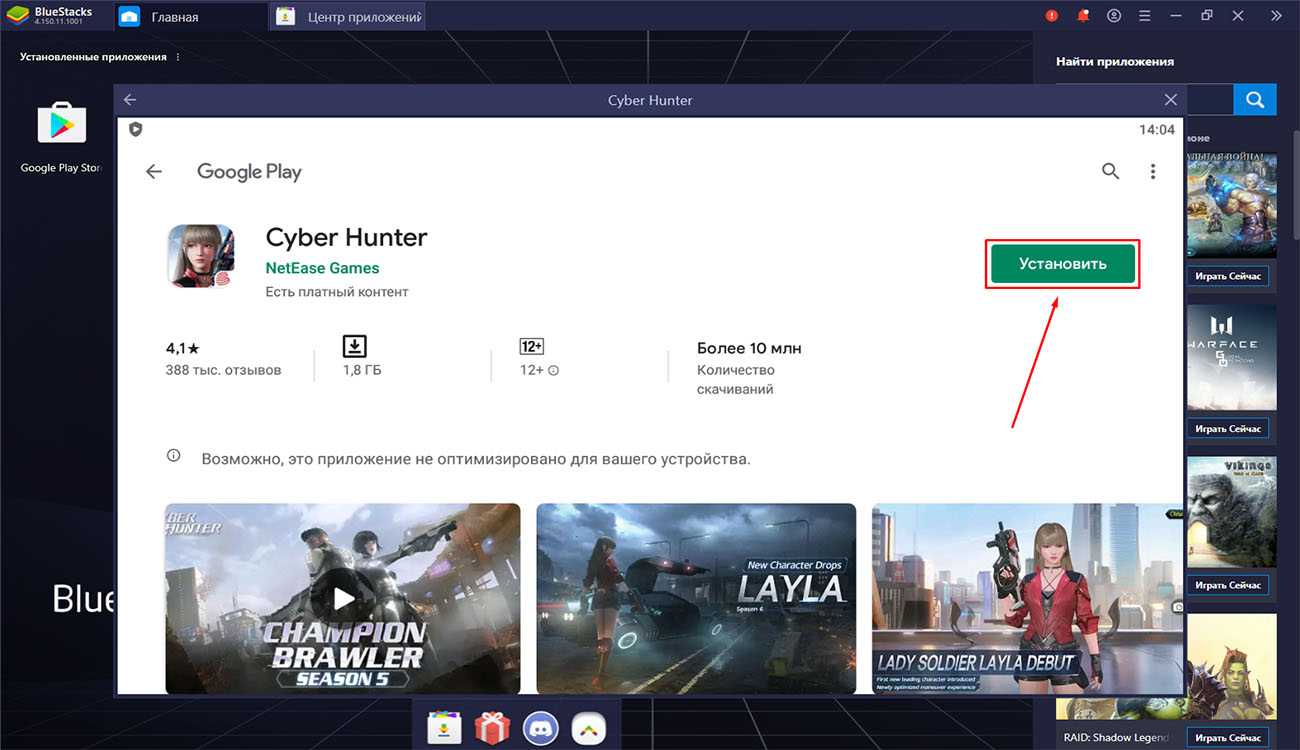Close the Cyber Hunter popup window

pos(1171,100)
